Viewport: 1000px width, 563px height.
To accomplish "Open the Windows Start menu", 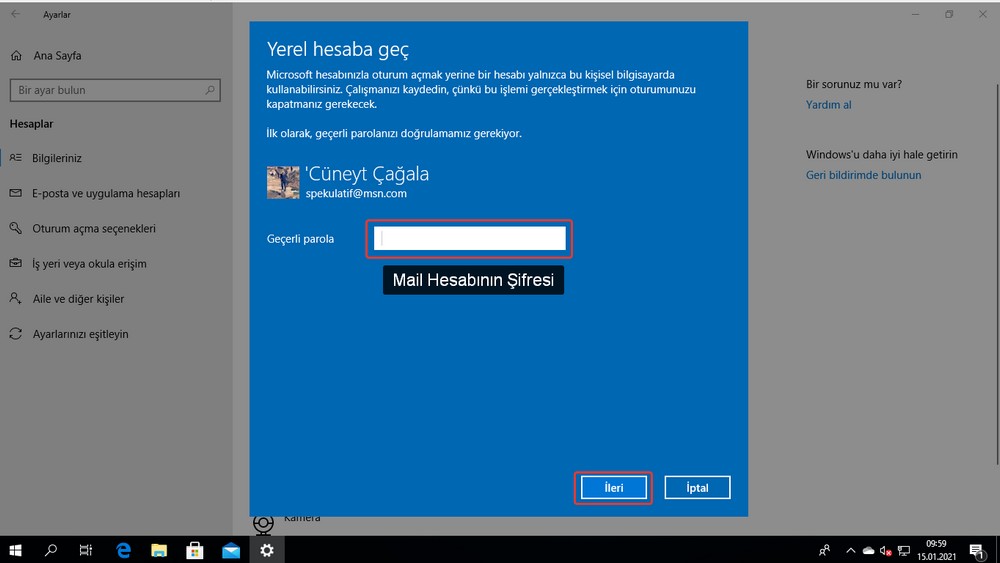I will click(x=16, y=549).
